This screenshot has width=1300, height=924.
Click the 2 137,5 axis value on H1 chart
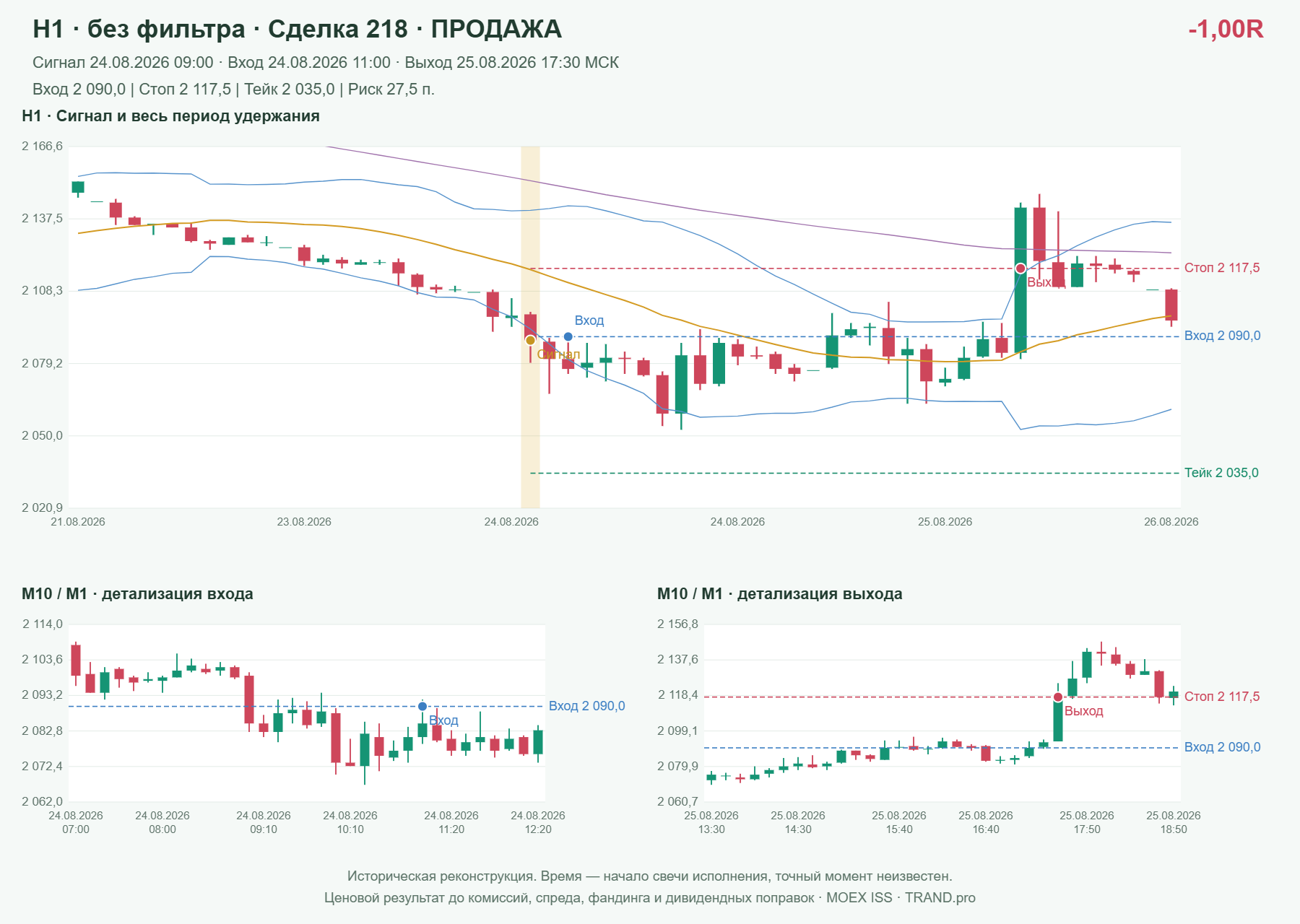pyautogui.click(x=42, y=219)
